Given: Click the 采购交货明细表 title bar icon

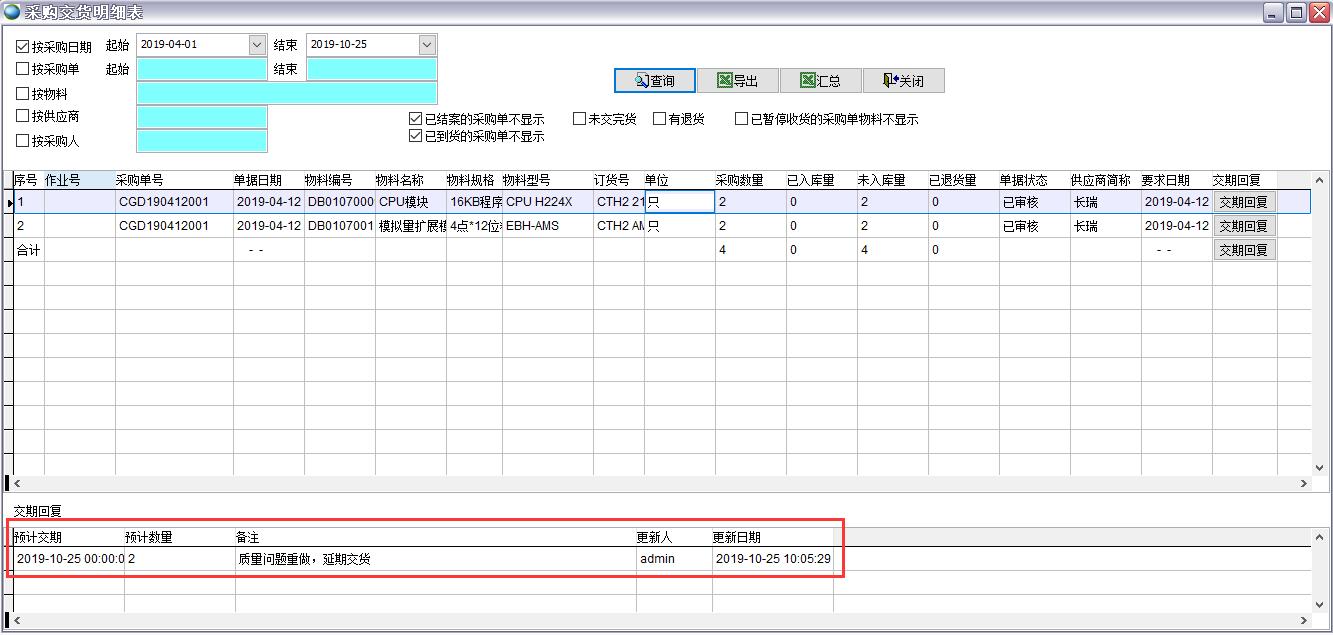Looking at the screenshot, I should pyautogui.click(x=11, y=10).
